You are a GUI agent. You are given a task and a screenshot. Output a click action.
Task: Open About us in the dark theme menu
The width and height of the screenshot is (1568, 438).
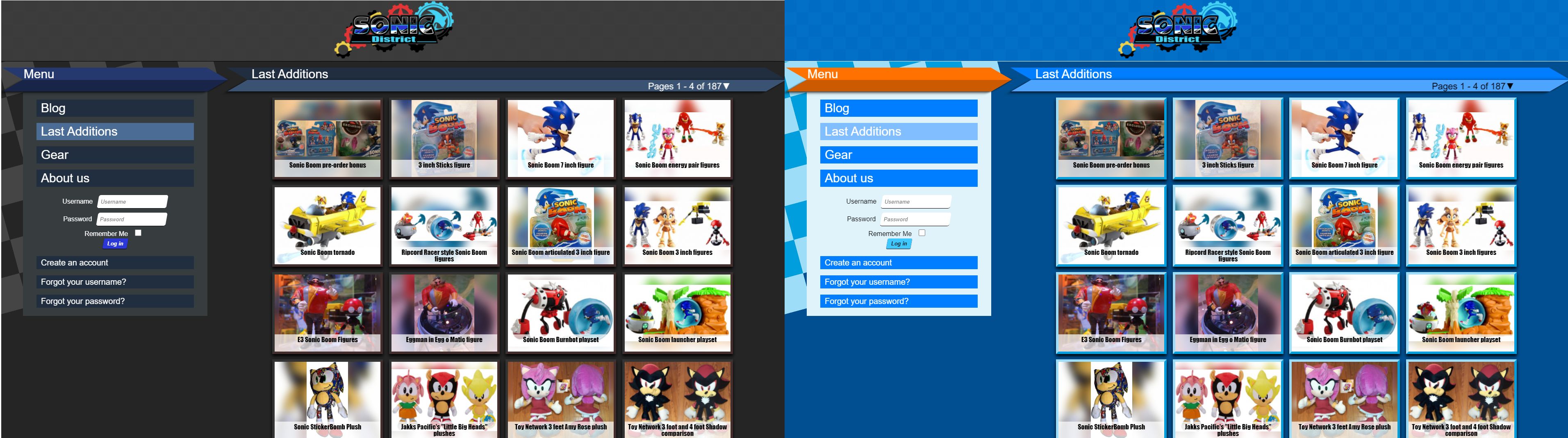click(114, 178)
